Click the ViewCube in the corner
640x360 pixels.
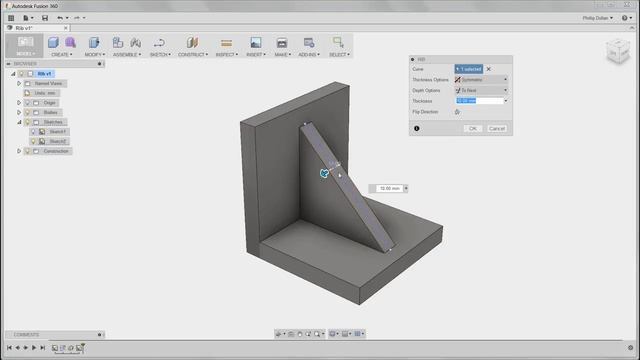(618, 51)
